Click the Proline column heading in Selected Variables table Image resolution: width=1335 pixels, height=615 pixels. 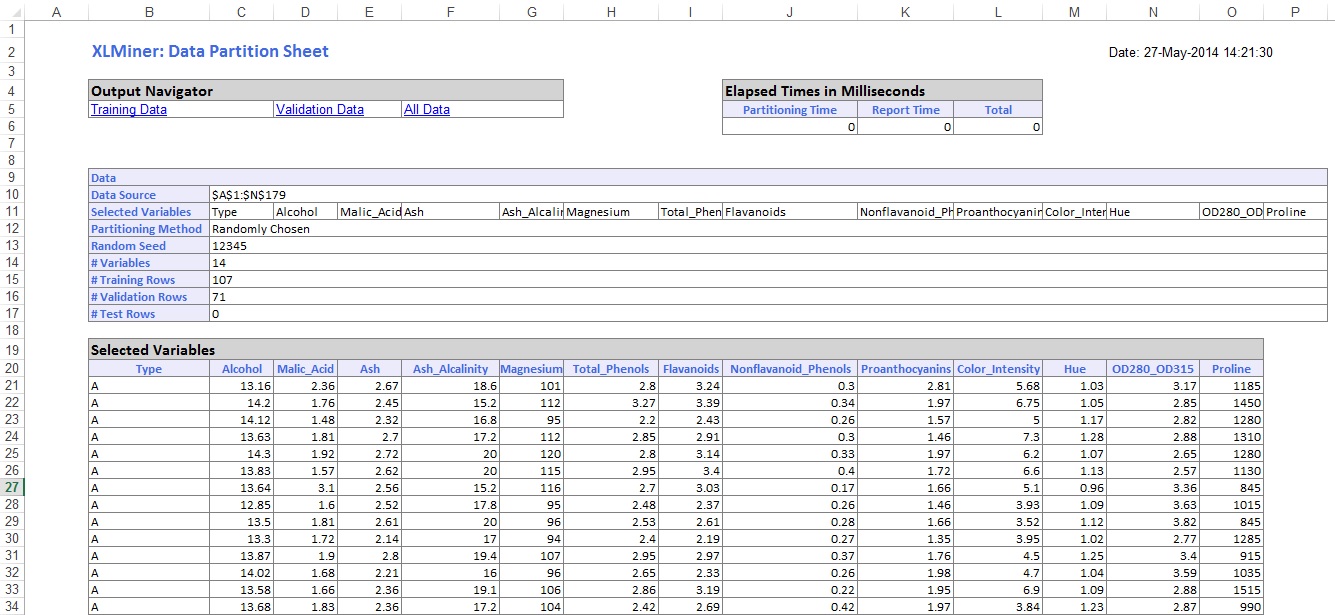[1231, 369]
